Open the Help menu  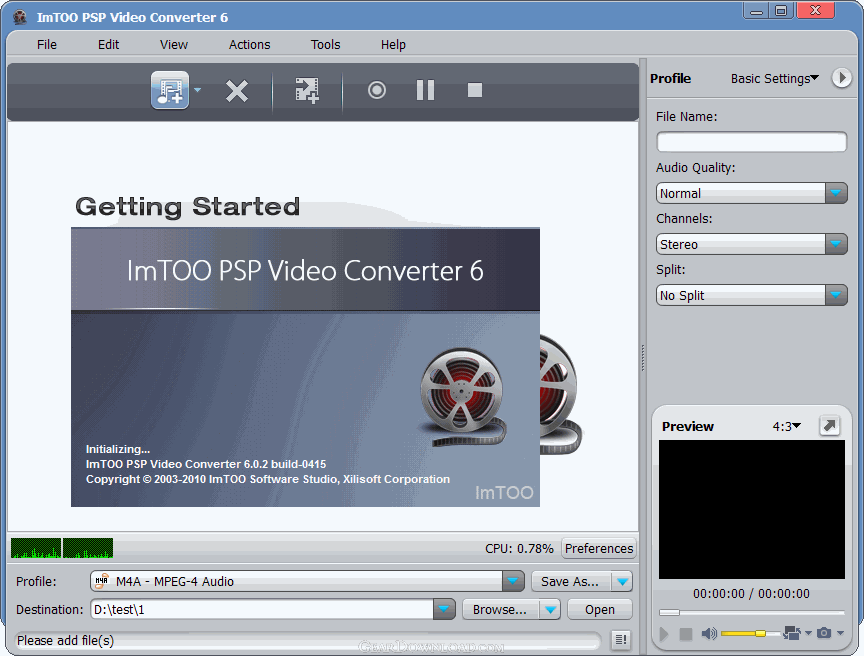pos(393,45)
